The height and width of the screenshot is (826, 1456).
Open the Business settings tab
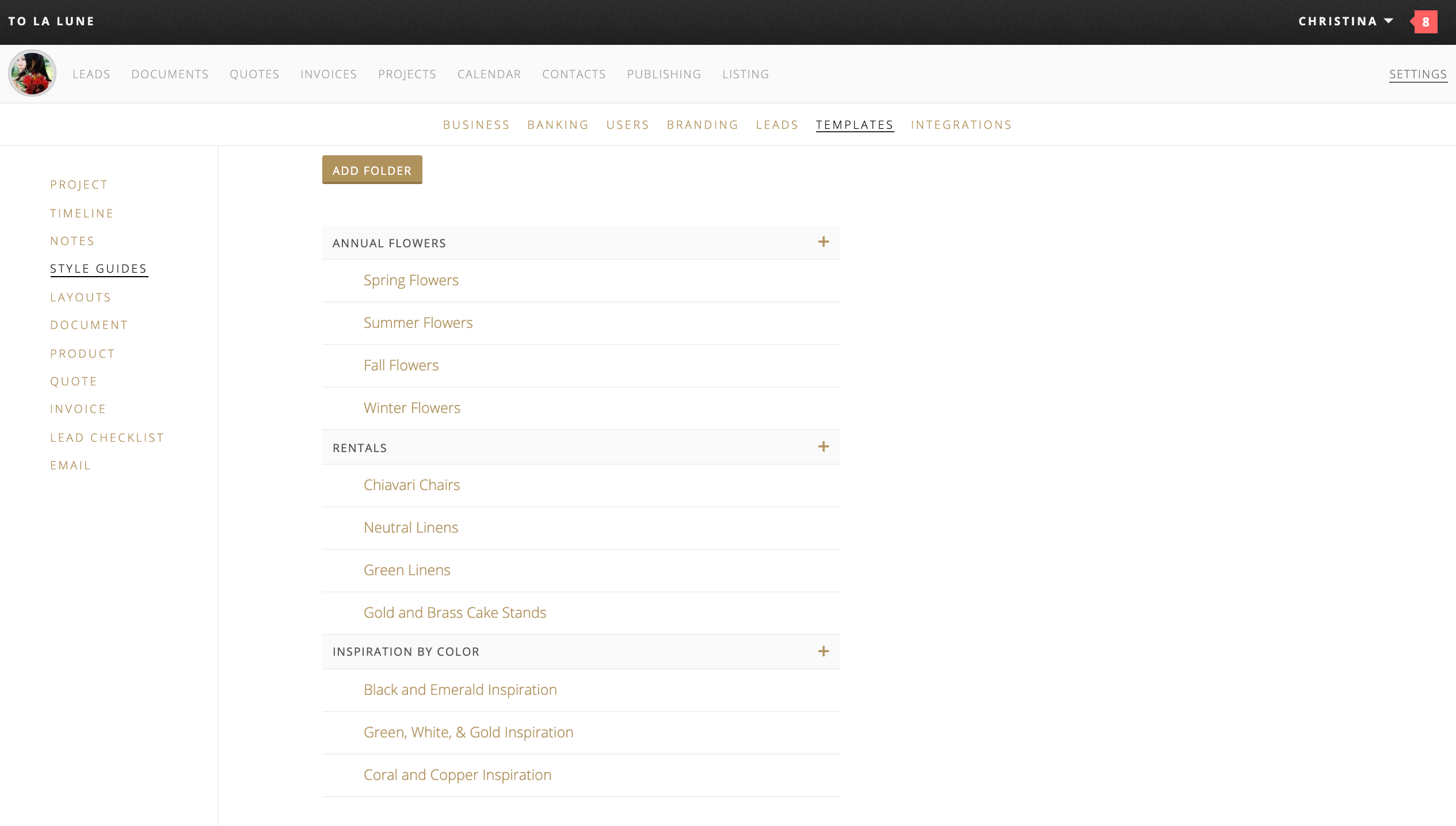476,124
